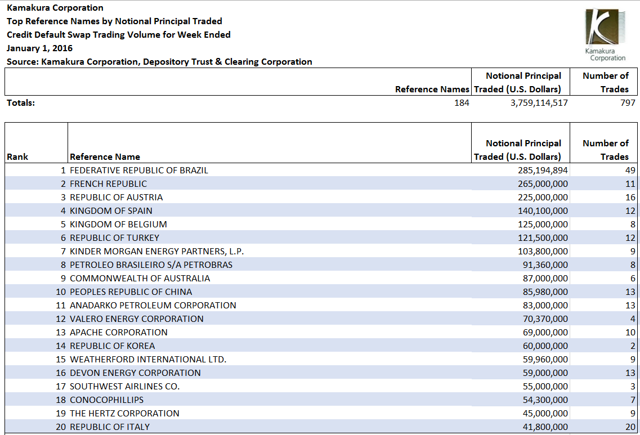
Task: Select the 70,370,000 notional value
Action: coord(545,318)
